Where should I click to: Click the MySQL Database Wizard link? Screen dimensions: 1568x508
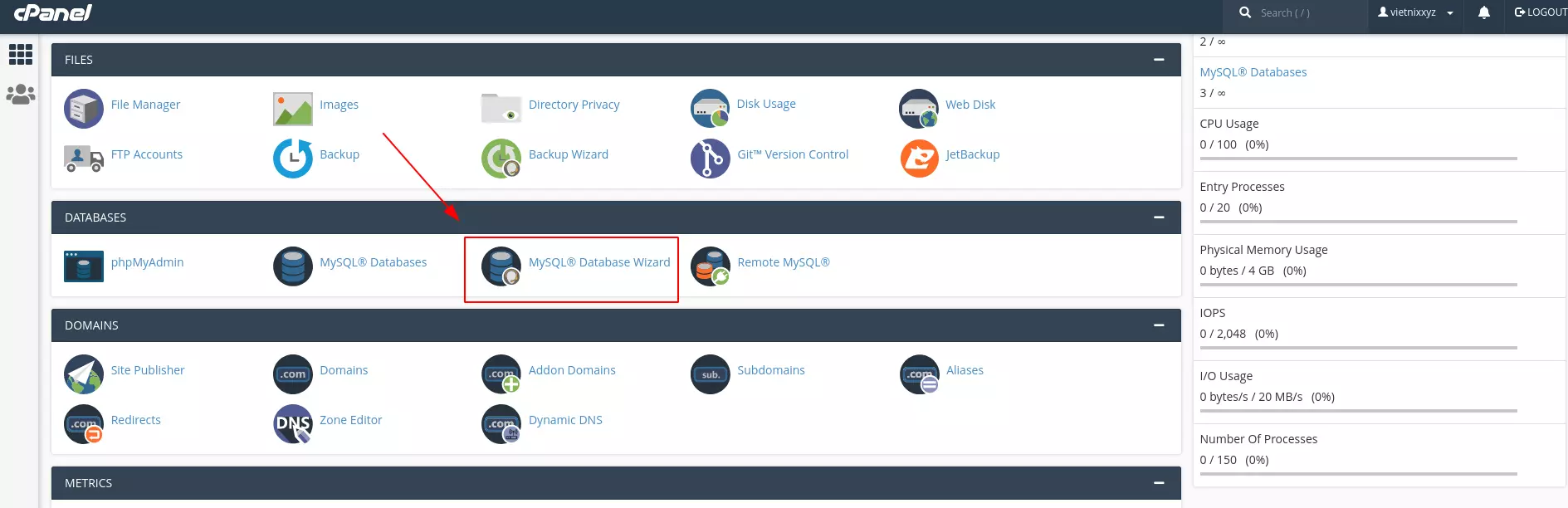(x=599, y=262)
